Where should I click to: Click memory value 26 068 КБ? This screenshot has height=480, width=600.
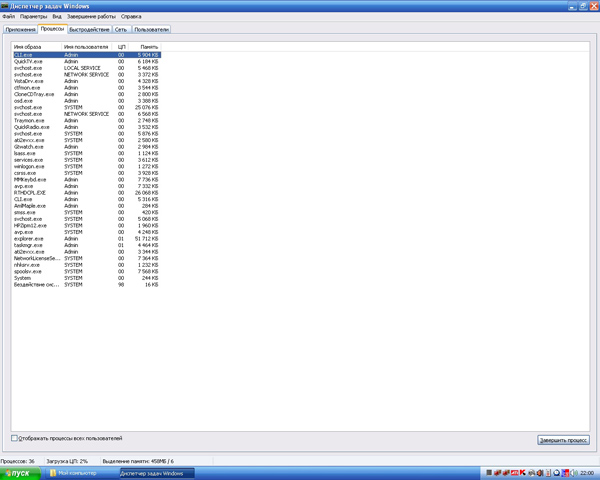pos(147,193)
